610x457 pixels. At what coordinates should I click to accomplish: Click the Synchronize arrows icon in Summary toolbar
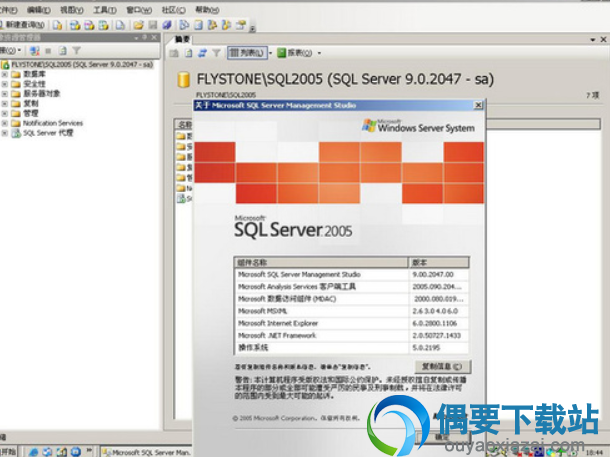coord(202,53)
